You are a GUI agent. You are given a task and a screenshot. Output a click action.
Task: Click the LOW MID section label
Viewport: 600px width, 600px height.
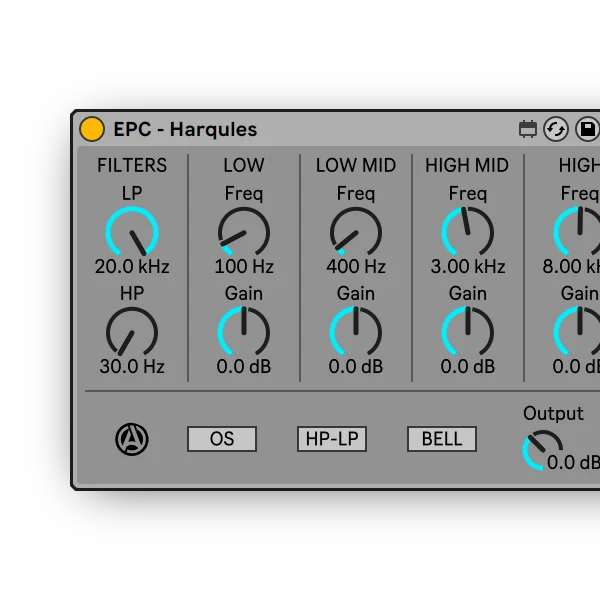coord(356,165)
